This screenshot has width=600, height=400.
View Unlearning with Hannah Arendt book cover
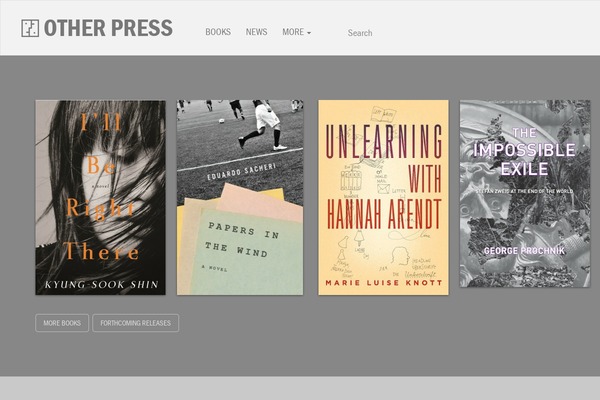[x=383, y=198]
